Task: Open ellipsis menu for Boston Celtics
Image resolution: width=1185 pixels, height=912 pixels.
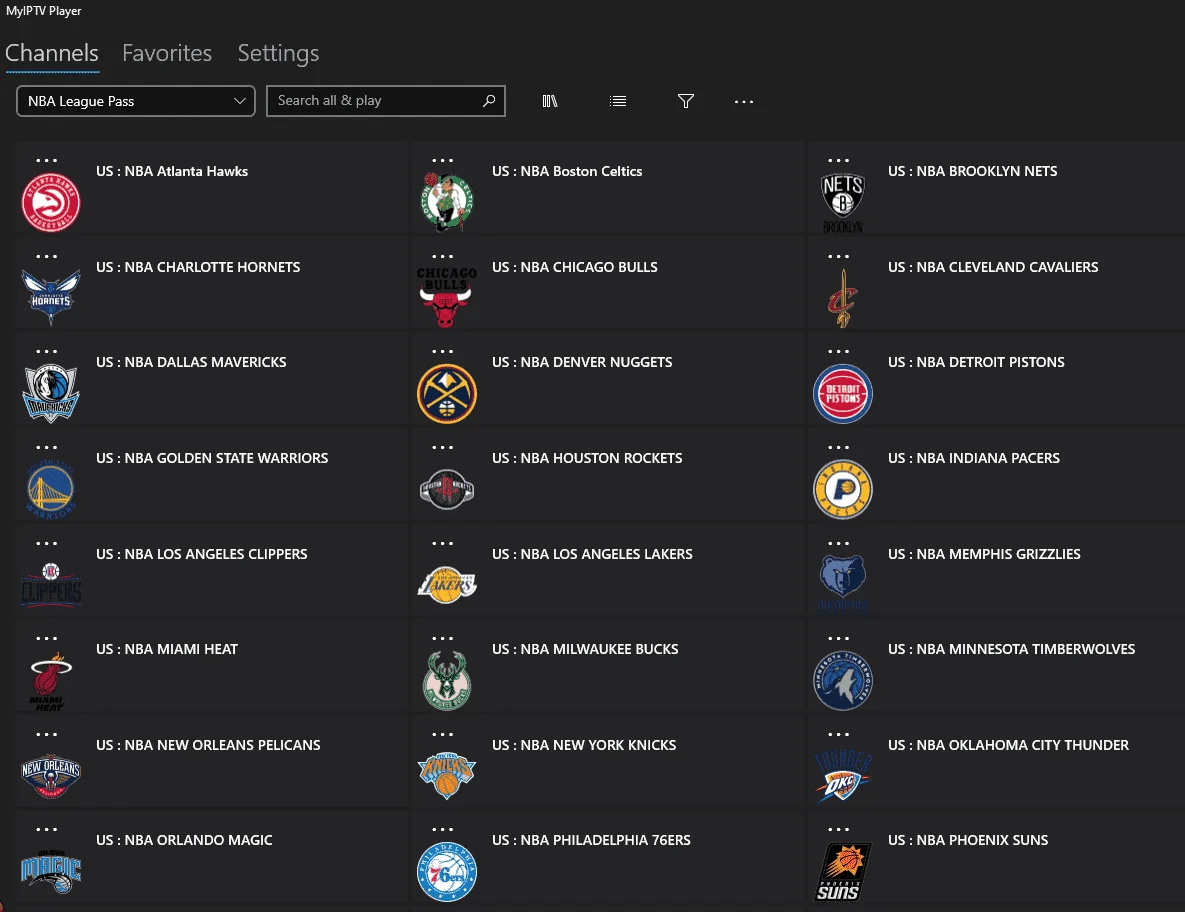Action: click(442, 160)
